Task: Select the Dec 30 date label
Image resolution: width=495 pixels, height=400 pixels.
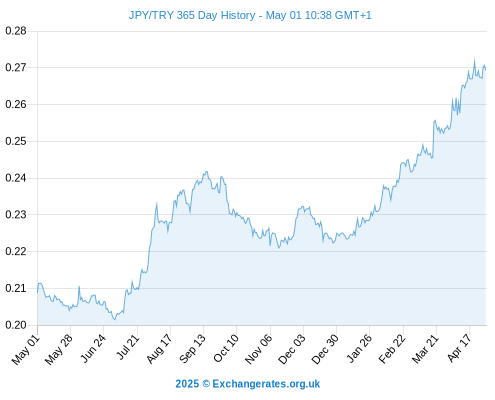Action: click(x=325, y=349)
